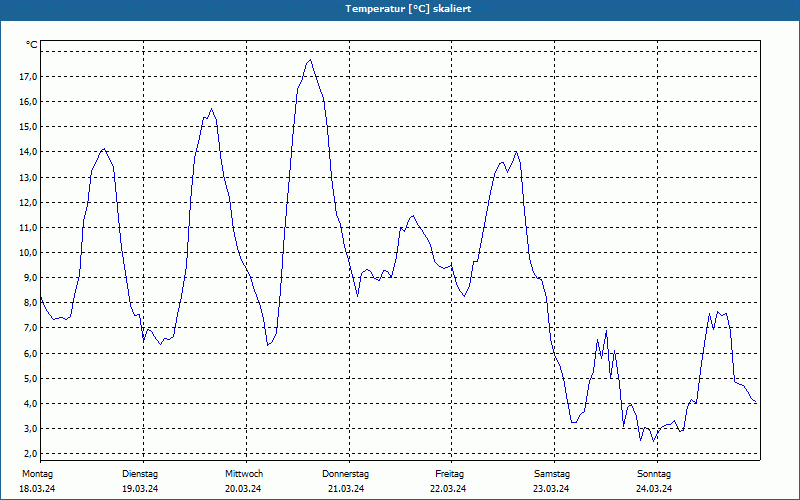Click the 8,0 axis value

[30, 303]
